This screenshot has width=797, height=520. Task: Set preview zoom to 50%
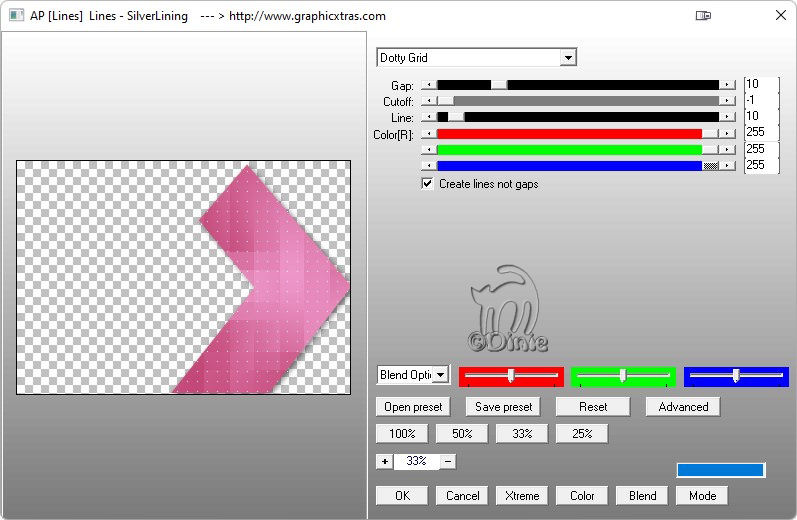click(x=462, y=434)
